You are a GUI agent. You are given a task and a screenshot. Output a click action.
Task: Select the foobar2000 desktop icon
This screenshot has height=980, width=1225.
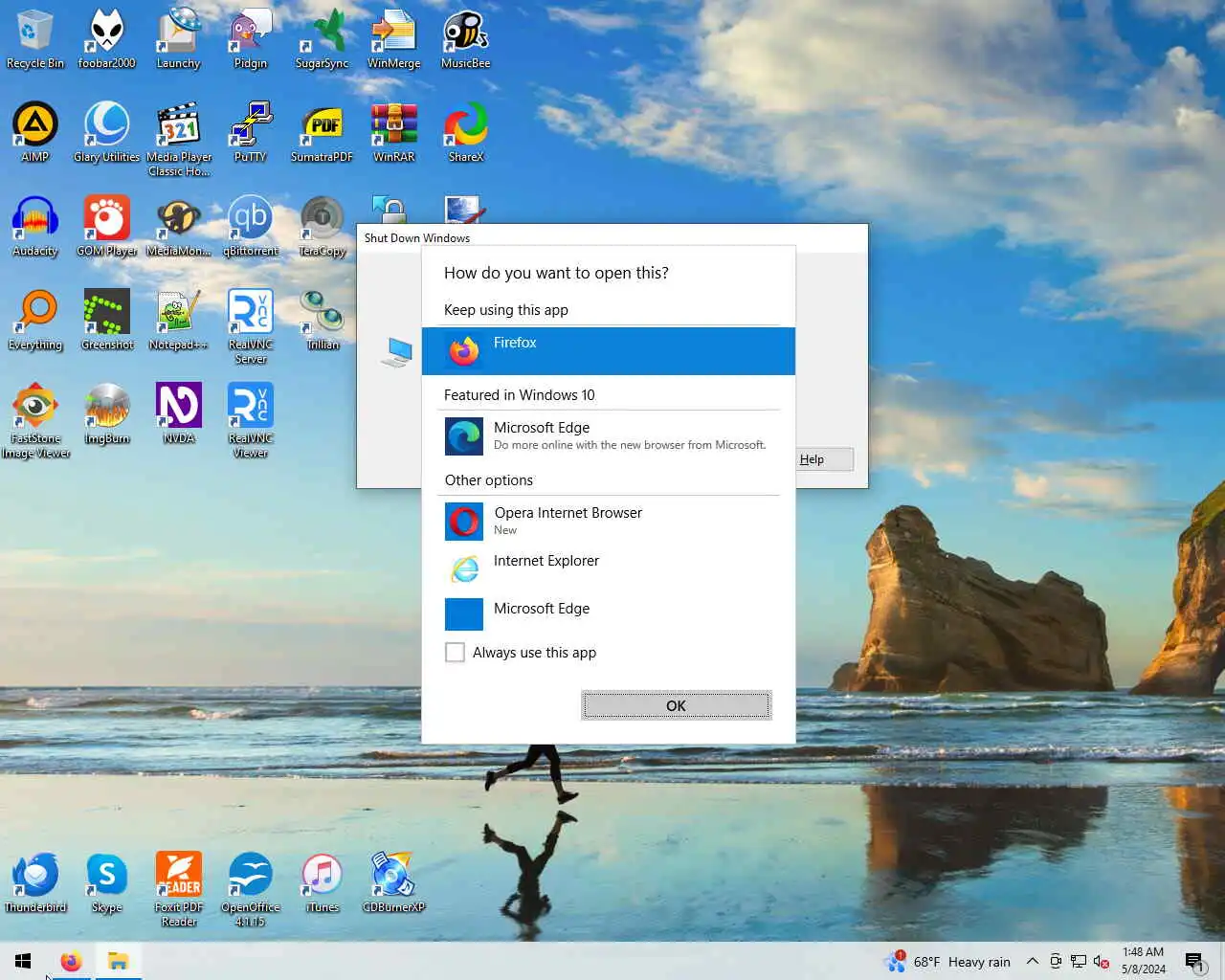pos(106,38)
